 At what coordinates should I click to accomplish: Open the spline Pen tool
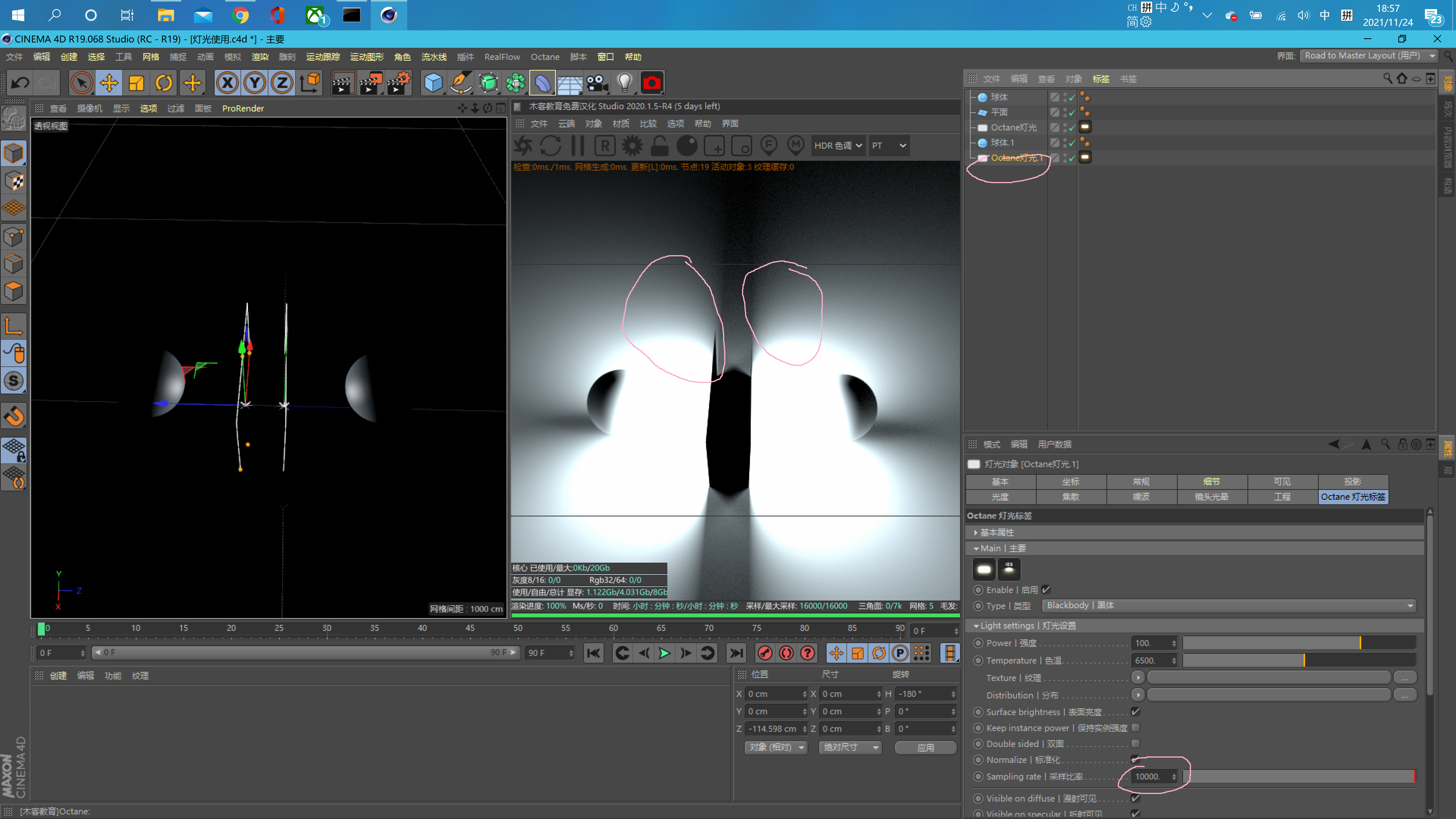[x=461, y=83]
